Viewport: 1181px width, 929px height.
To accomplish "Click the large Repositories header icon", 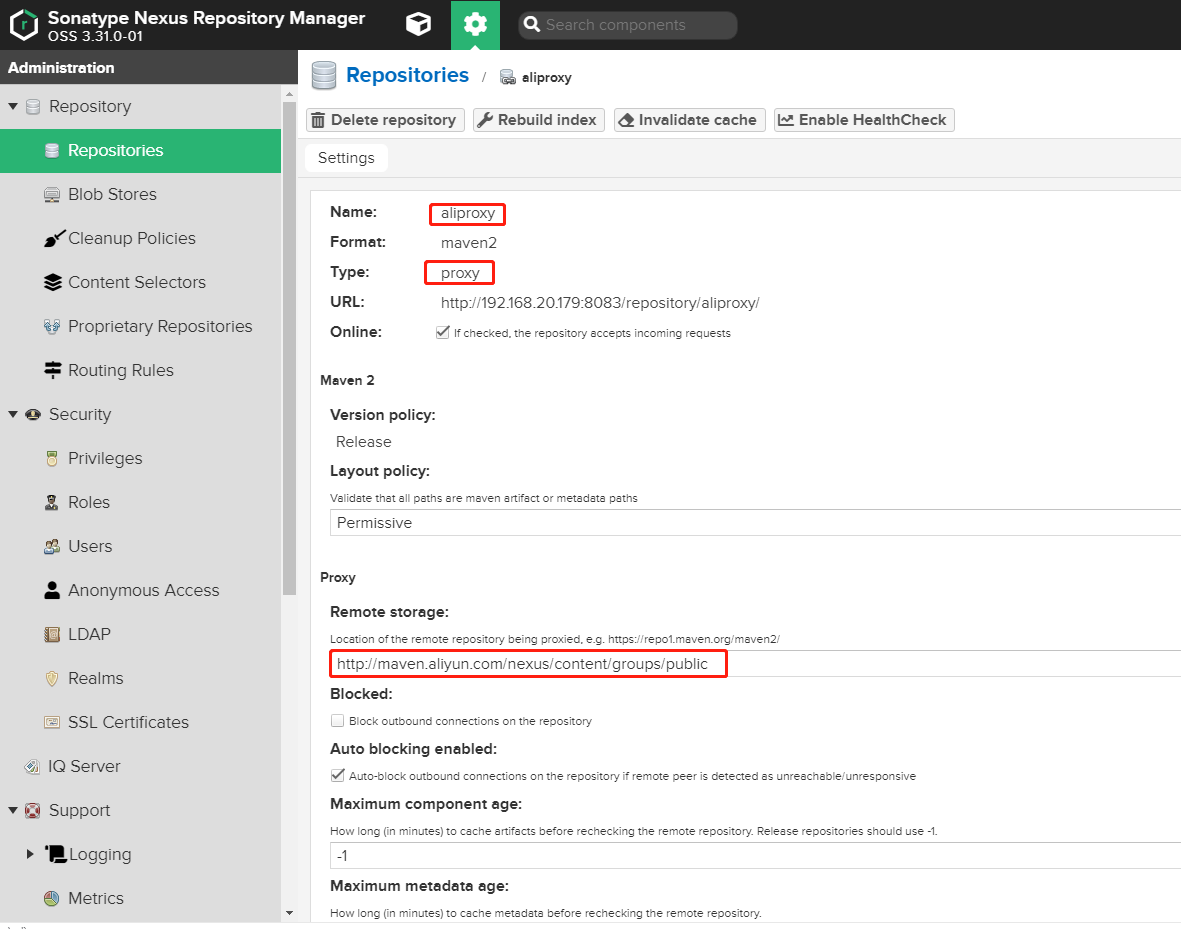I will (x=324, y=76).
